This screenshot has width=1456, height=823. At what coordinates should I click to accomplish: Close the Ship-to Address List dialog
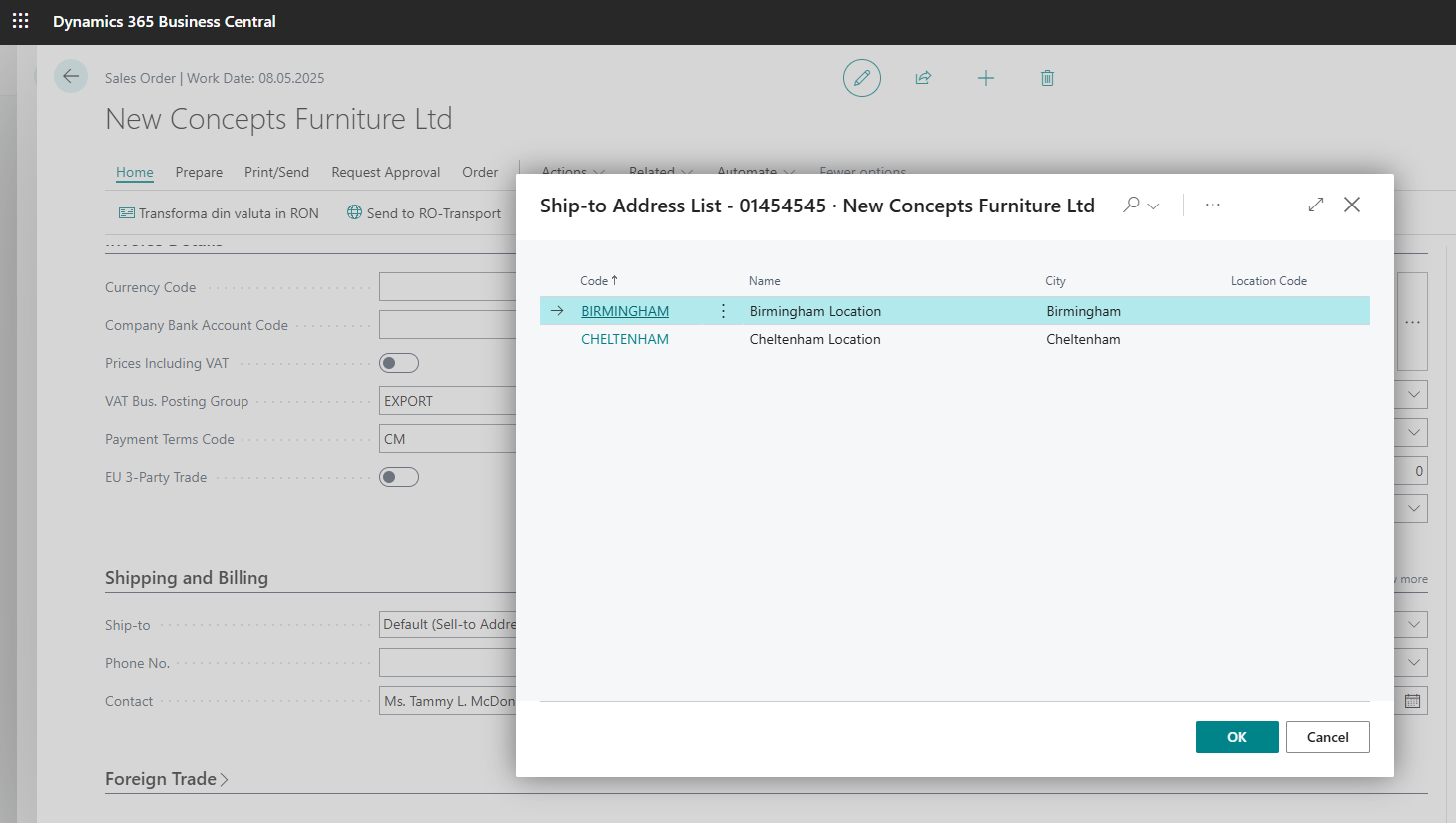1352,205
